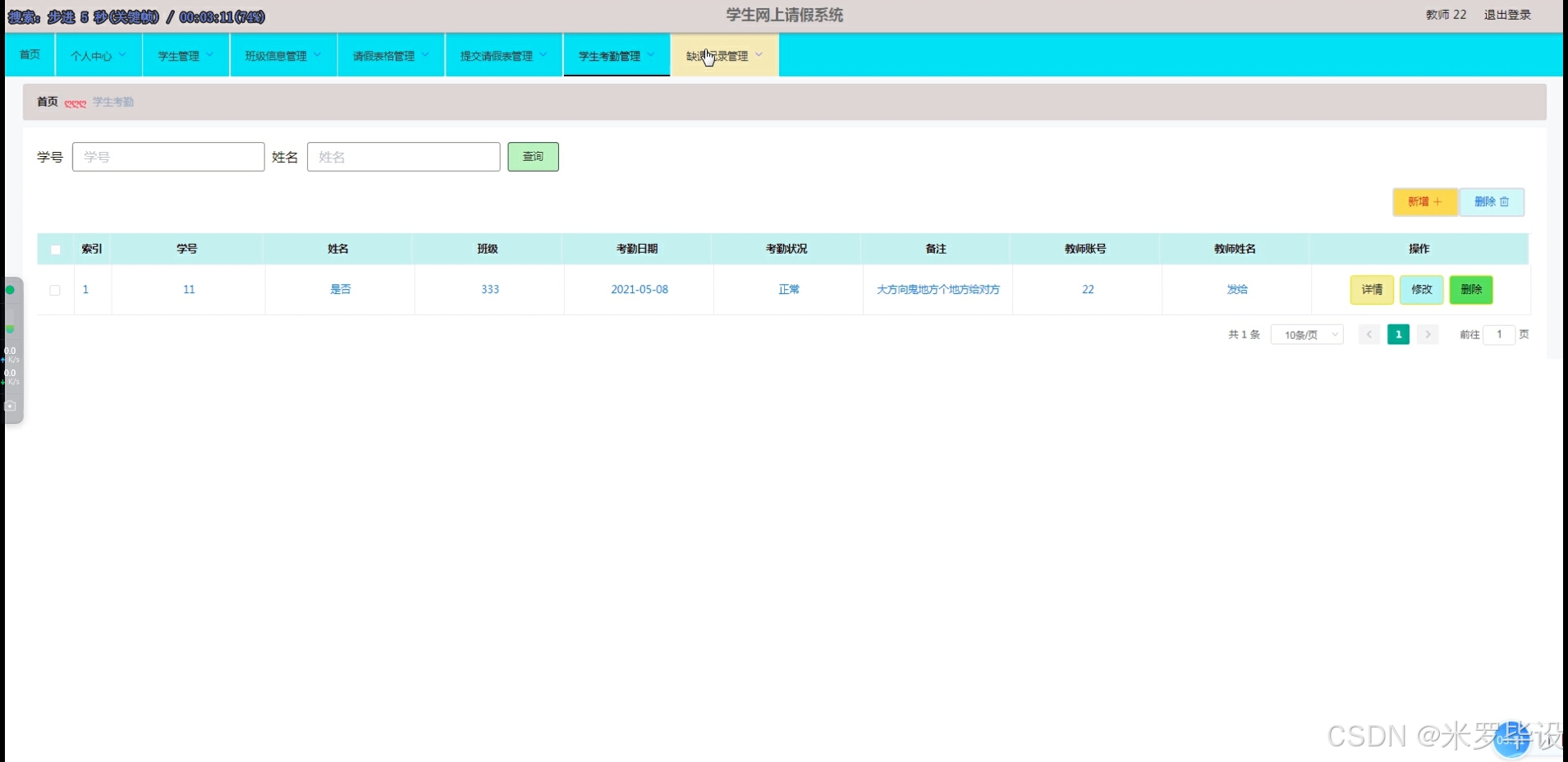Click the 修改 button for row 1
This screenshot has height=762, width=1568.
1422,290
